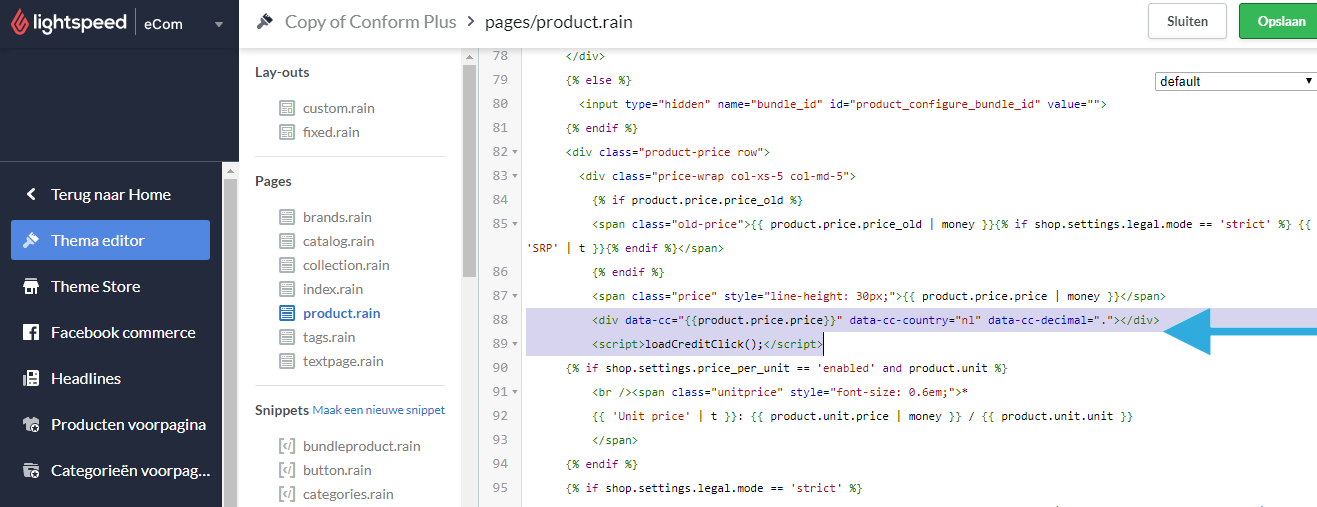
Task: Click the Theme Store shop icon
Action: [x=31, y=287]
